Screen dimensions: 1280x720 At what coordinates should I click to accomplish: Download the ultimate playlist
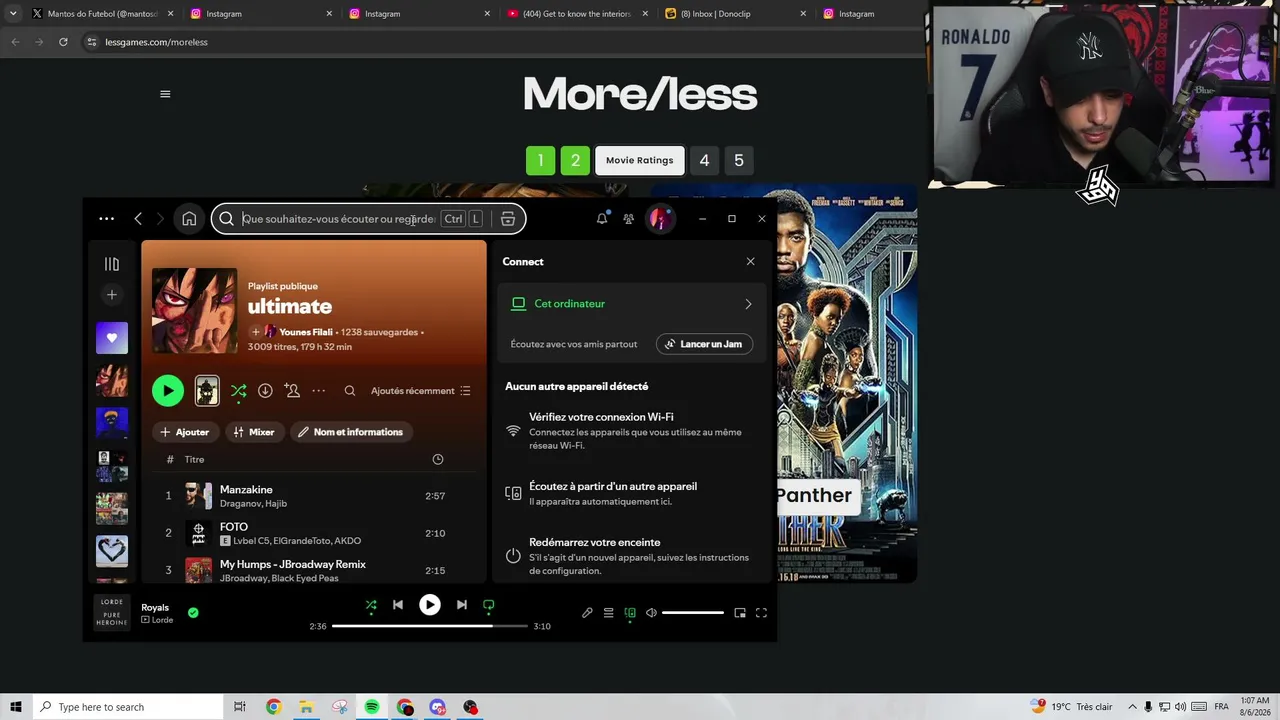(x=265, y=391)
